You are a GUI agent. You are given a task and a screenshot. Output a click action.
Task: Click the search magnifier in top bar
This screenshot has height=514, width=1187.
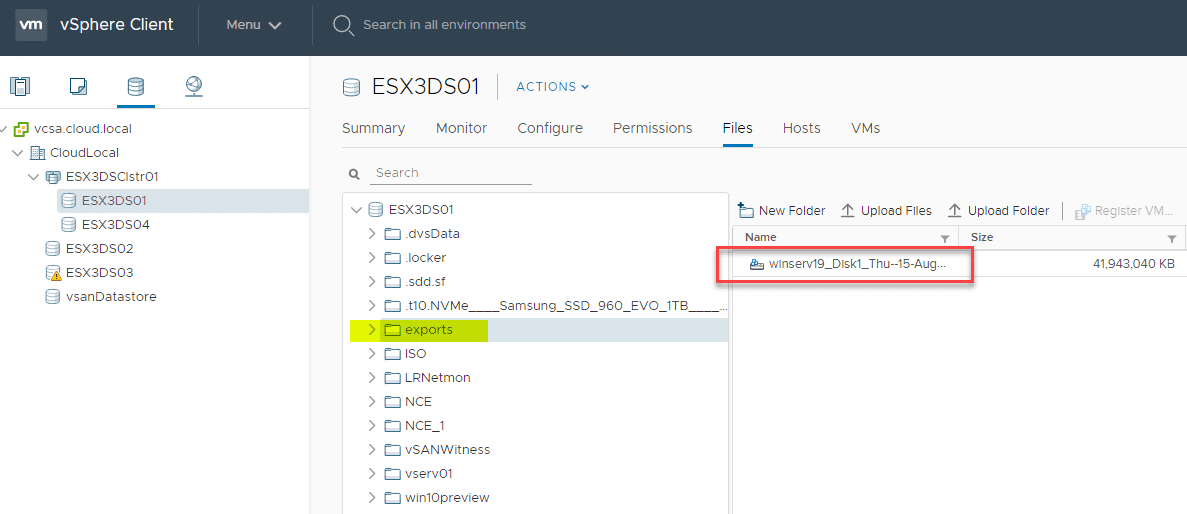click(x=344, y=25)
